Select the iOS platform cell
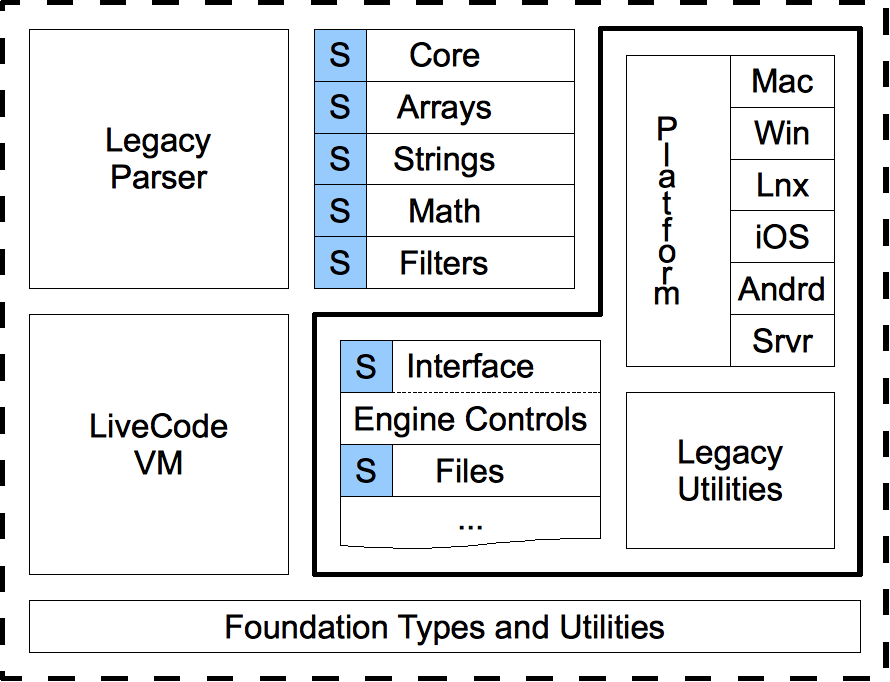The height and width of the screenshot is (682, 890). (x=782, y=237)
